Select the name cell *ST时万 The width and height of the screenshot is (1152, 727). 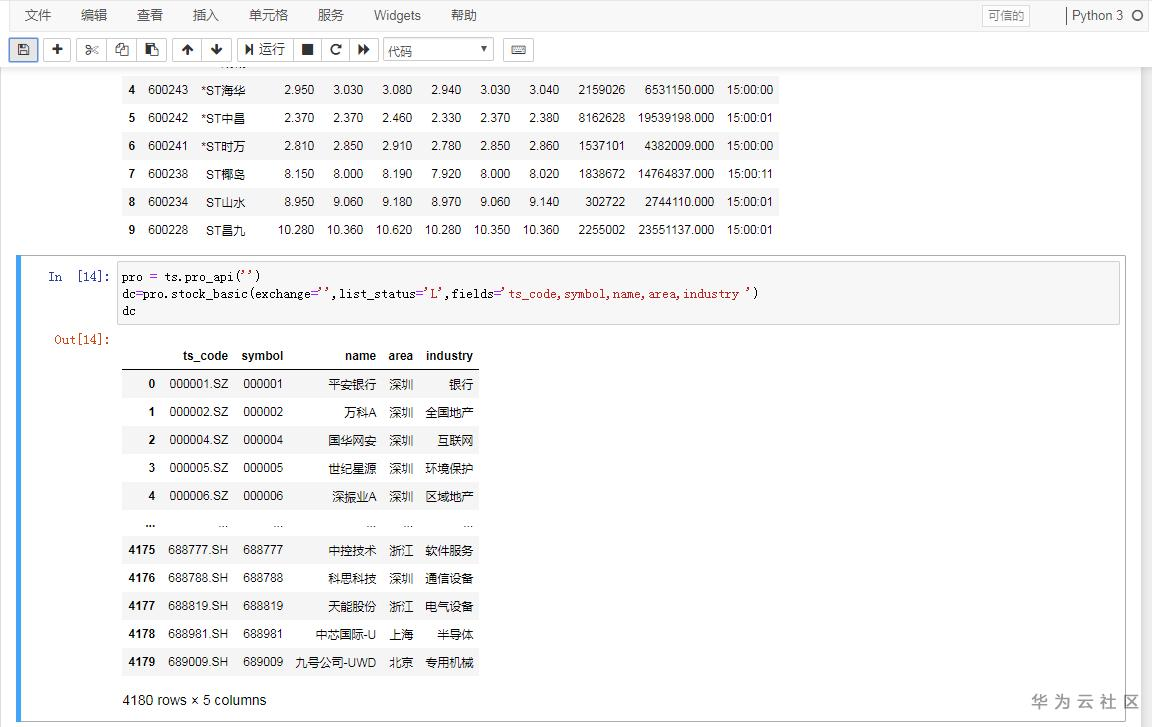[x=223, y=145]
